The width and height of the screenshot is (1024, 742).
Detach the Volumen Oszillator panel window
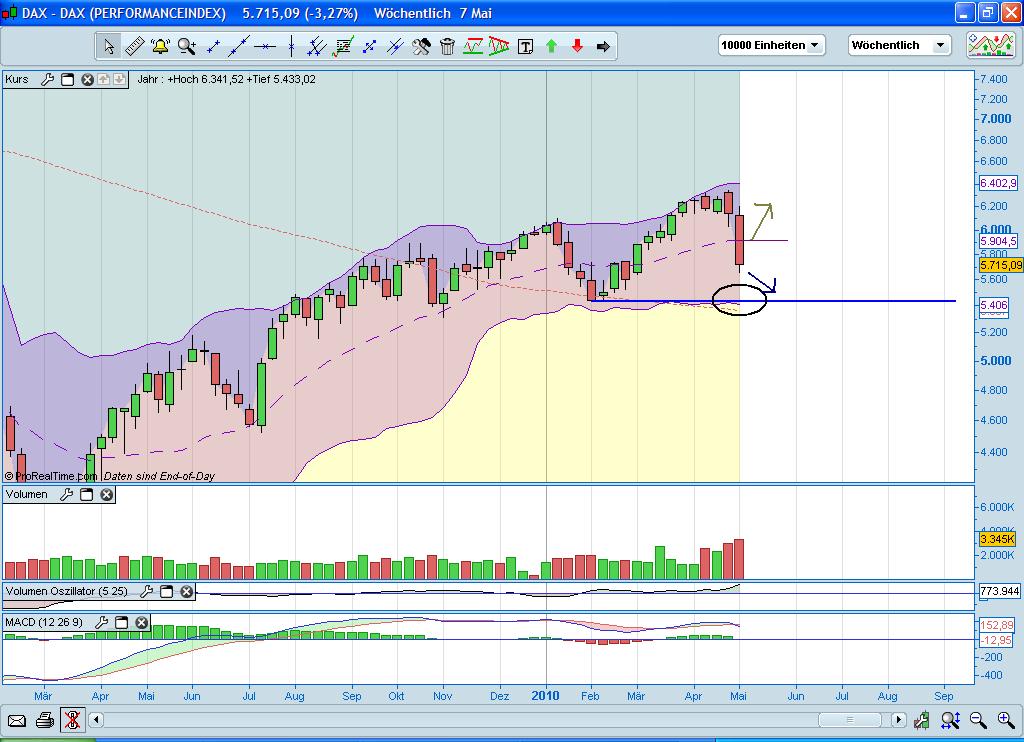click(166, 591)
